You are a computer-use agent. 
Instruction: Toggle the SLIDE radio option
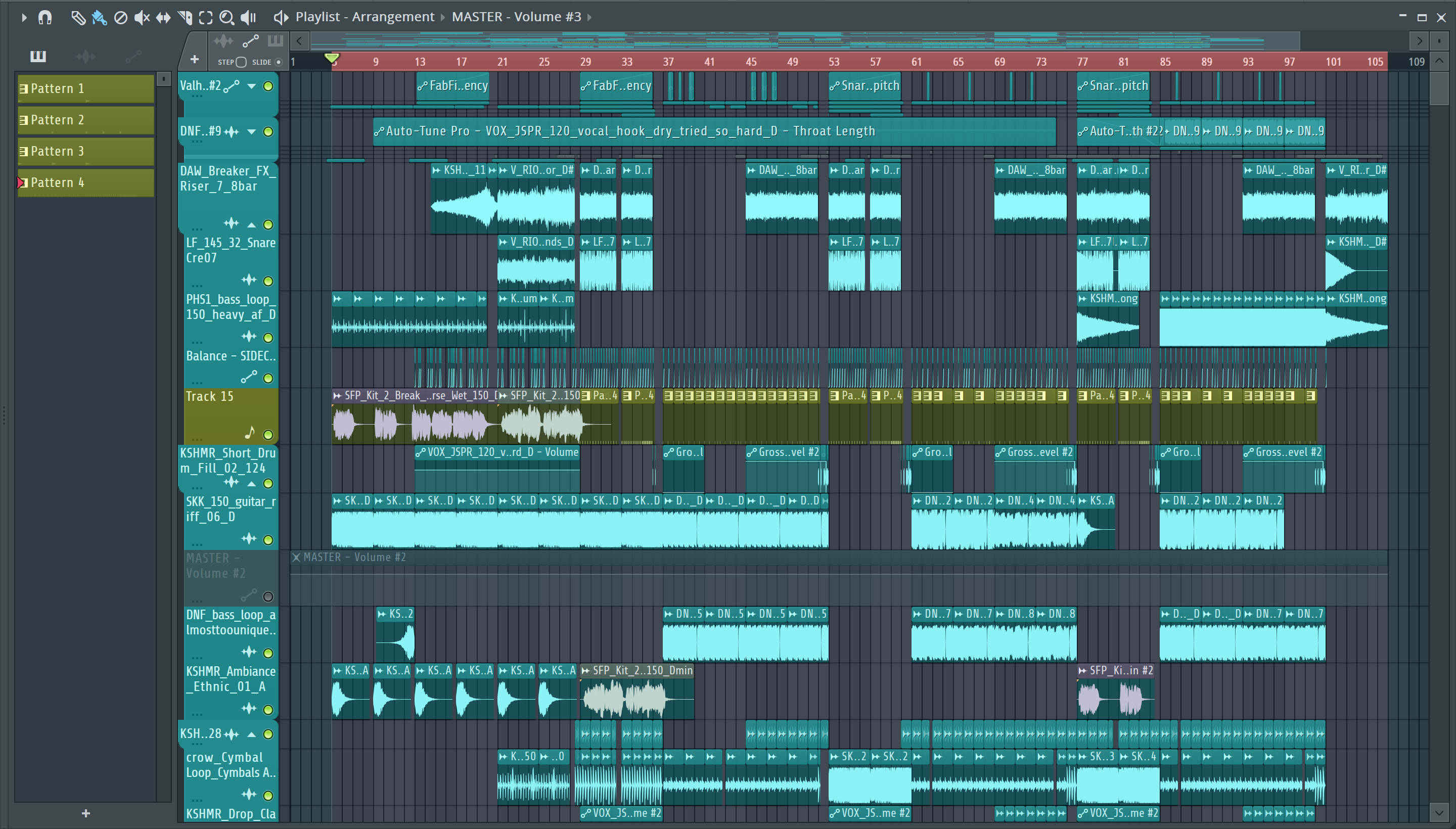tap(279, 62)
